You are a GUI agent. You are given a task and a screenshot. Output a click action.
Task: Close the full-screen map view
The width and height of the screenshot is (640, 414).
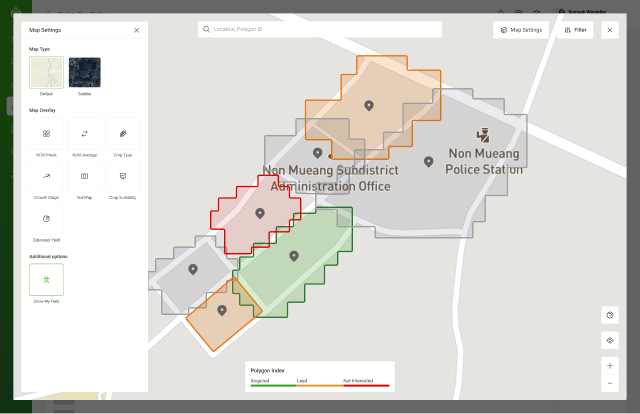pos(610,30)
